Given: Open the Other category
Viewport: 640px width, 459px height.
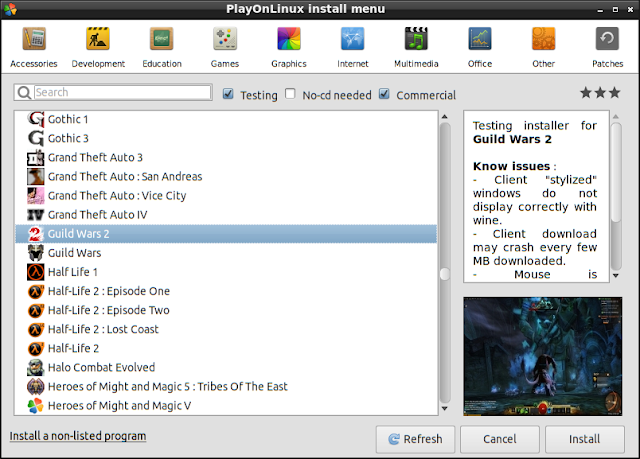Looking at the screenshot, I should [543, 47].
